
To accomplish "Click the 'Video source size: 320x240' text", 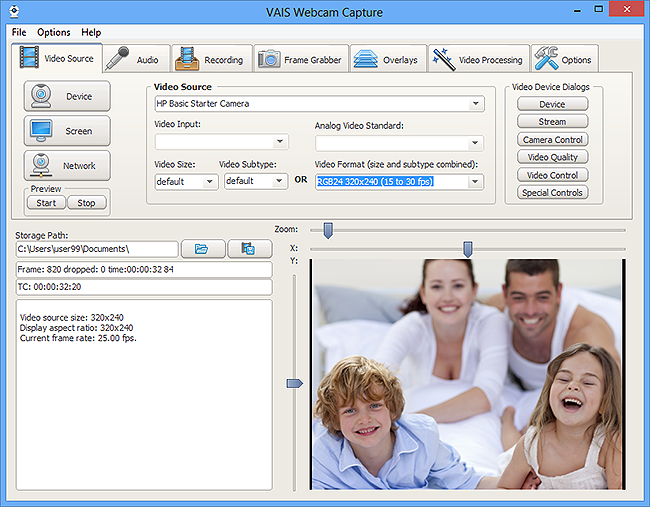I will click(x=72, y=318).
